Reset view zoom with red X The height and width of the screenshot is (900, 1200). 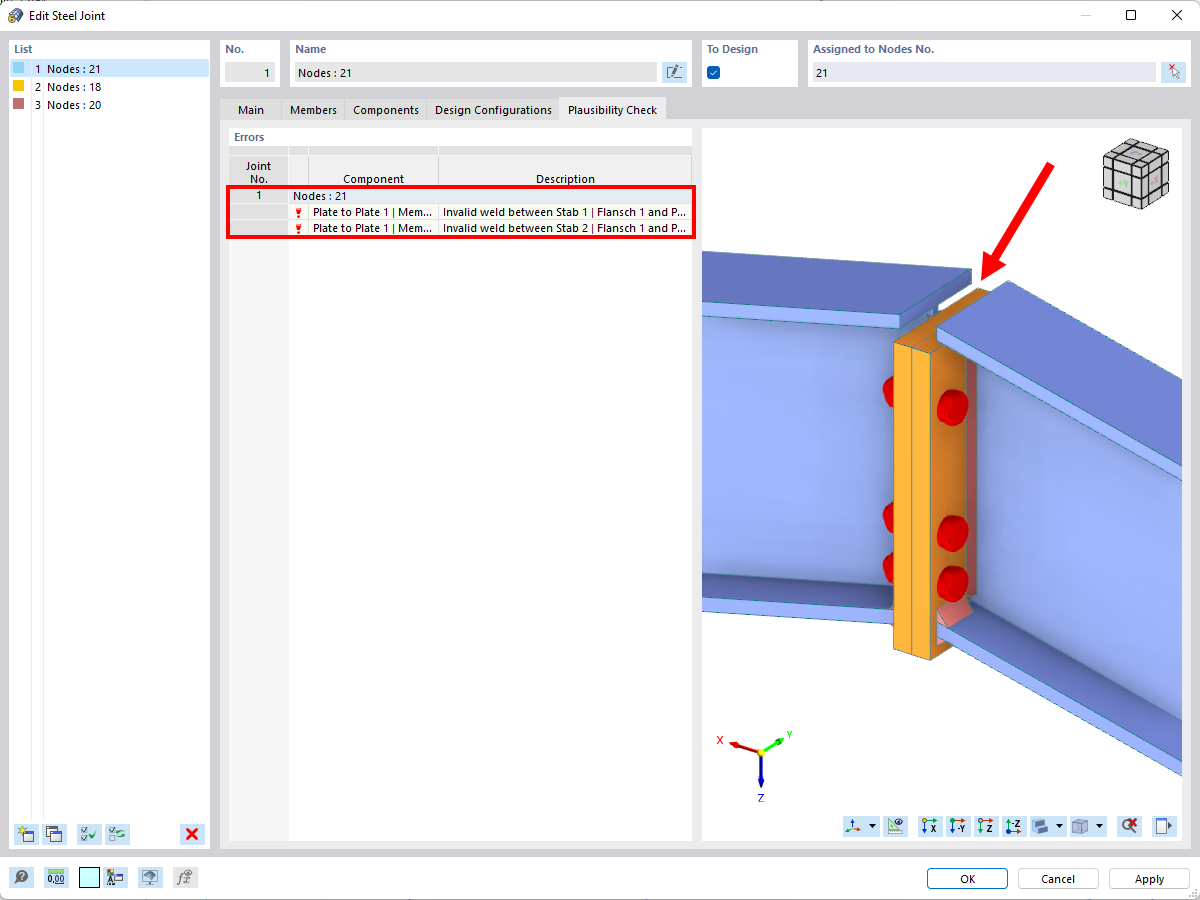(x=1130, y=826)
